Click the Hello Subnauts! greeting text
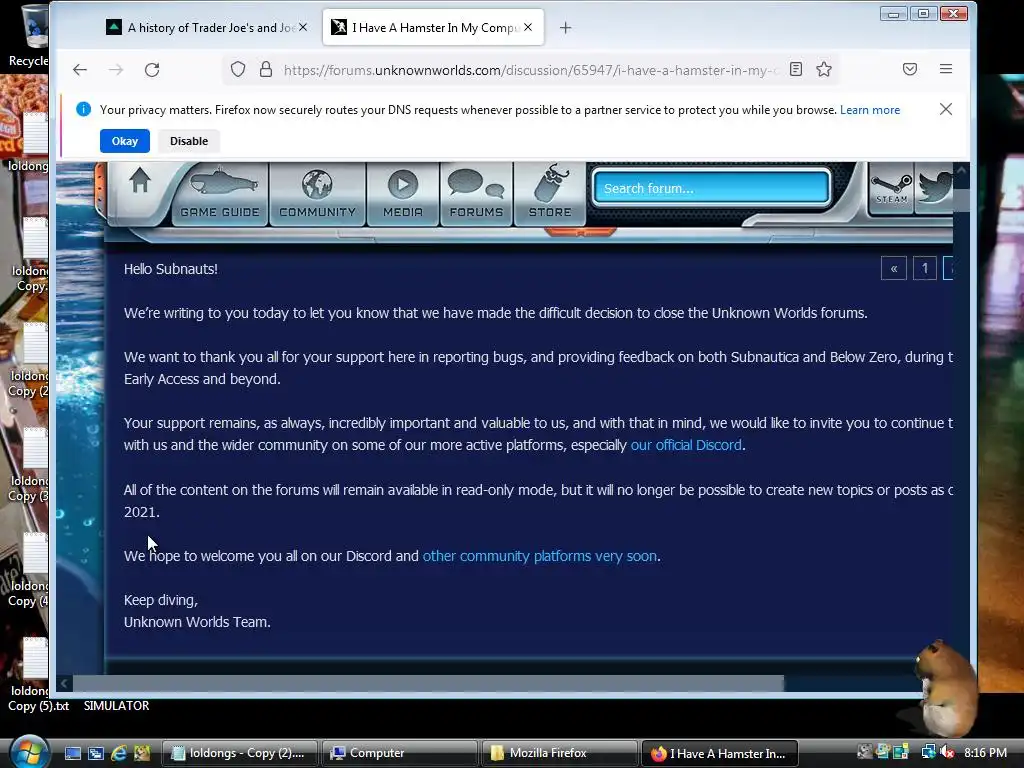This screenshot has height=768, width=1024. 171,269
